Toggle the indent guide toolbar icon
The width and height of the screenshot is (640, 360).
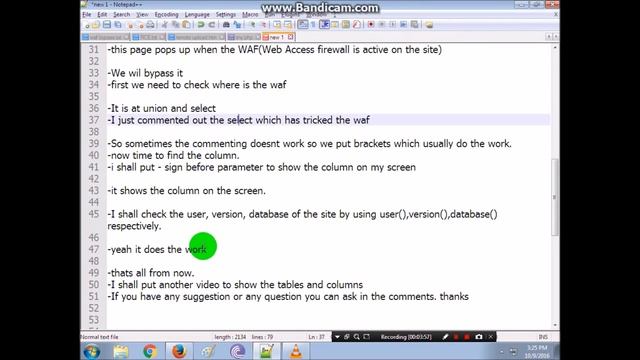point(325,25)
